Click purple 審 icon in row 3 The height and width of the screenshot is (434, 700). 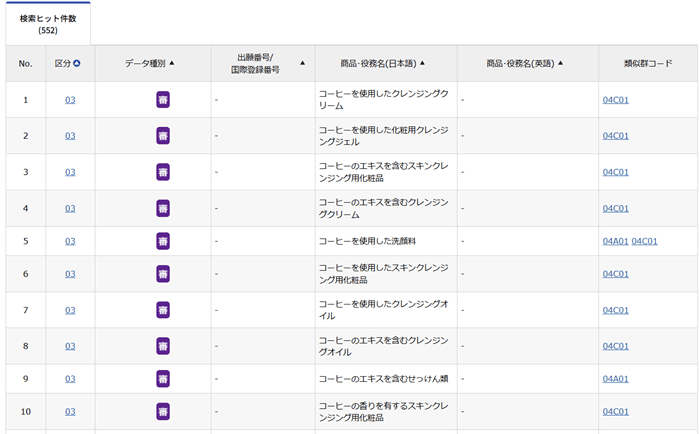coord(163,172)
